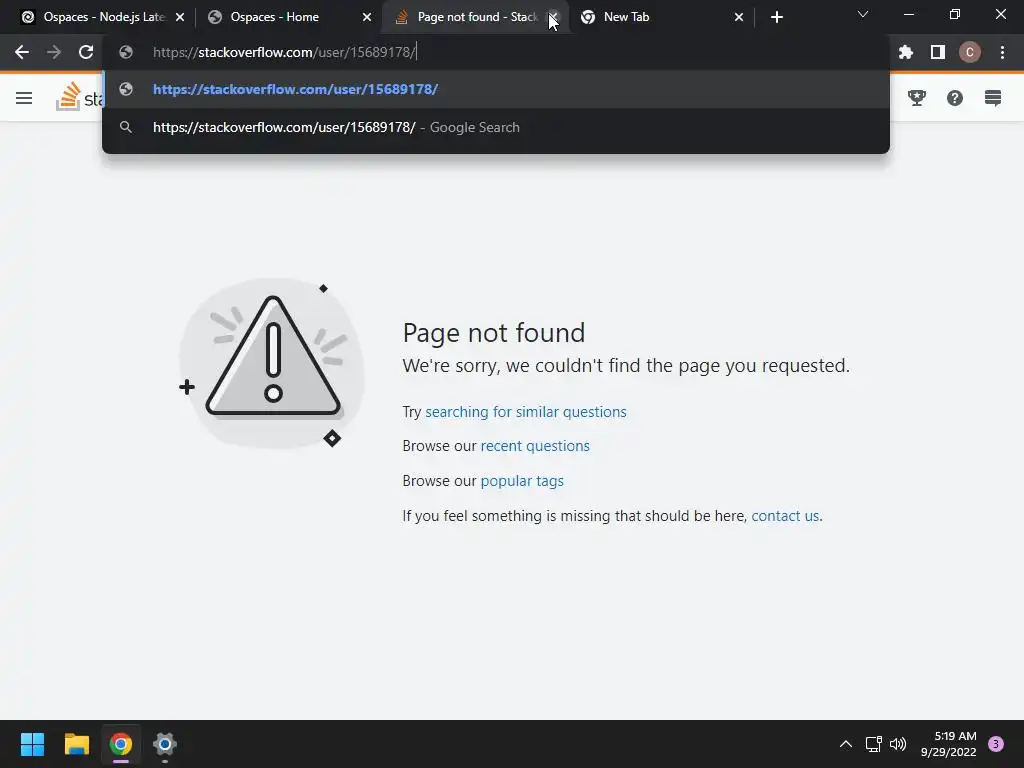Open Stack Overflow help icon
1024x768 pixels.
(955, 98)
